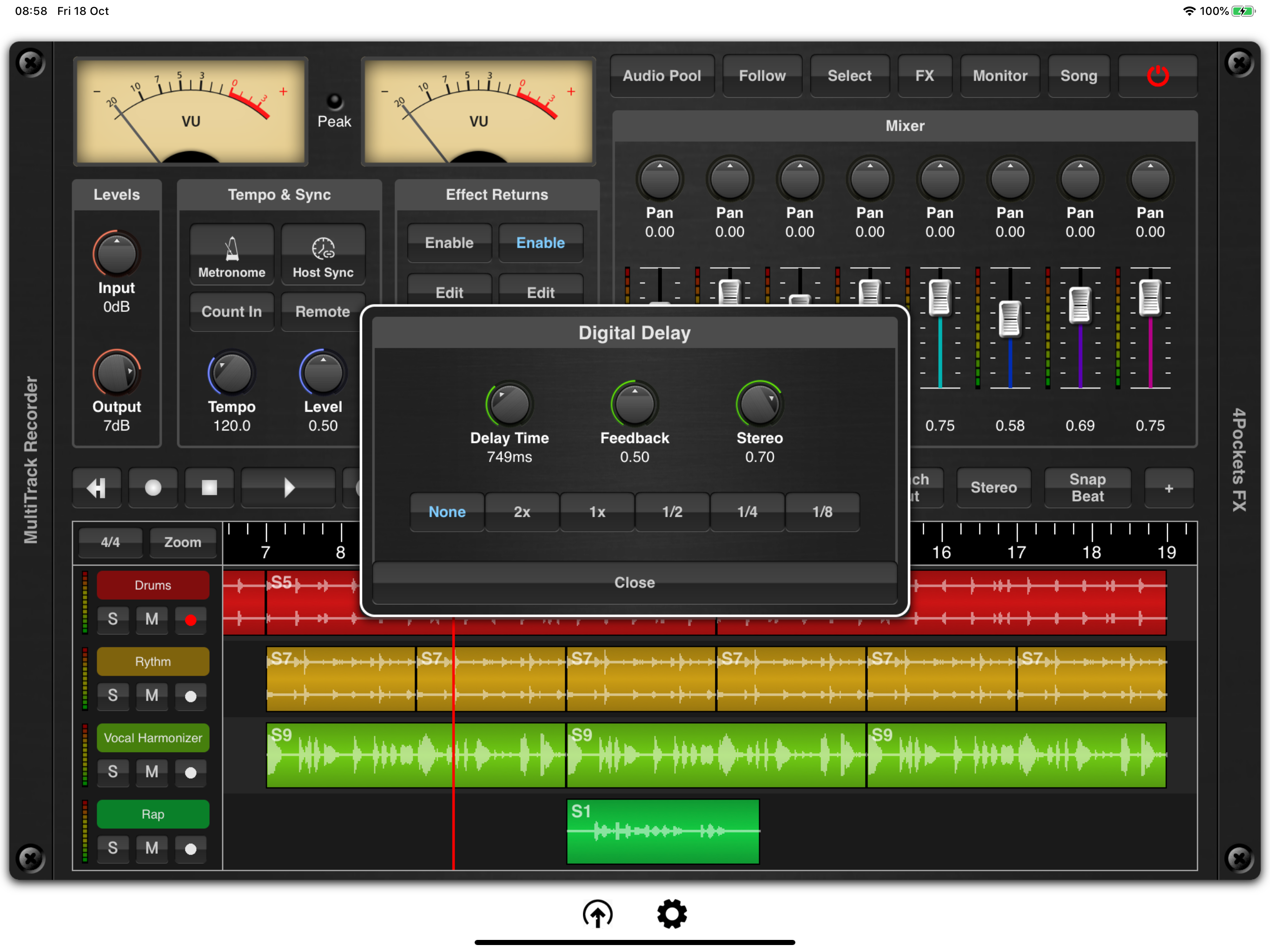1270x952 pixels.
Task: Mute the Vocal Harmonizer track
Action: click(x=152, y=772)
